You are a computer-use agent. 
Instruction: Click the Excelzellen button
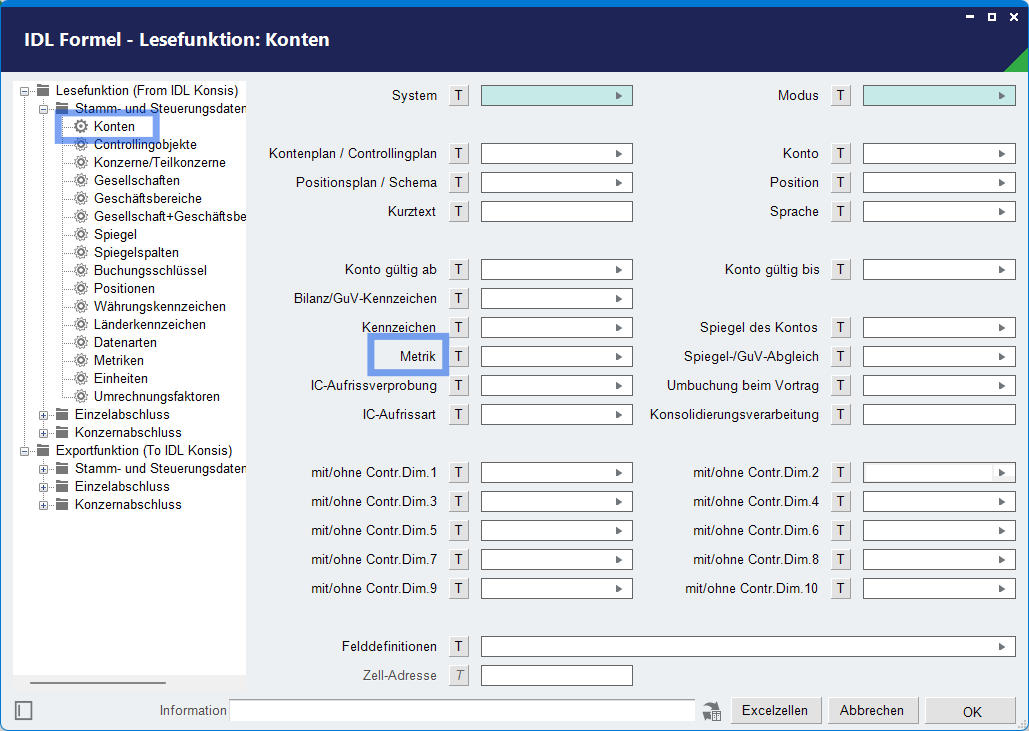click(775, 711)
